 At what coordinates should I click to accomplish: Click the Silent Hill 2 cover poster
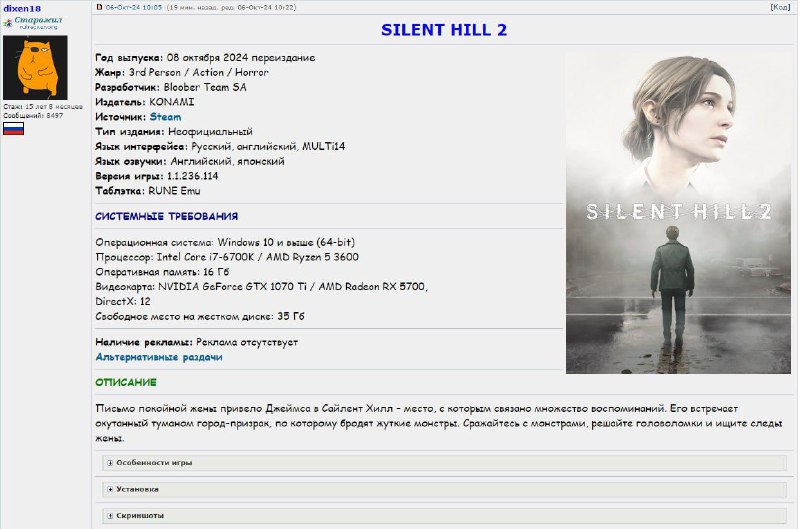tap(678, 213)
